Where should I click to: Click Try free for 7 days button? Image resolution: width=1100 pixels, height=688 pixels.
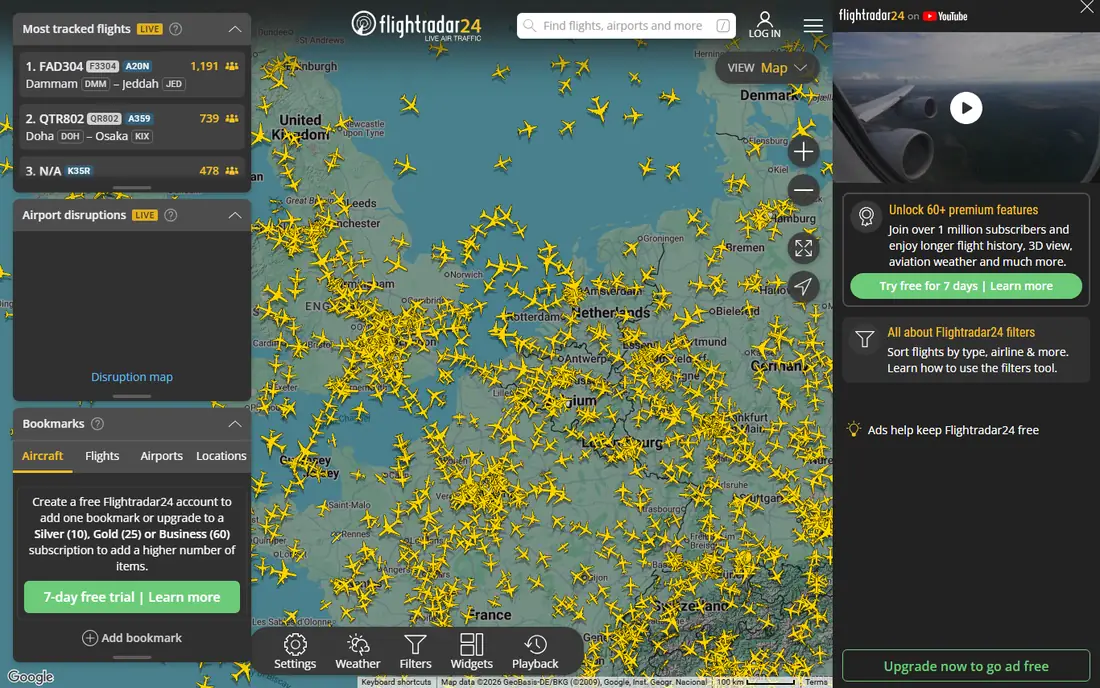pos(966,286)
